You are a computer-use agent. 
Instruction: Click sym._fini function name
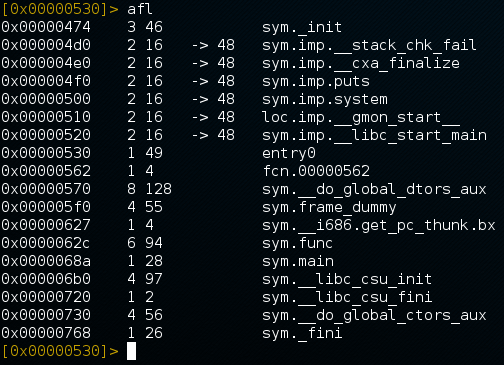(302, 333)
